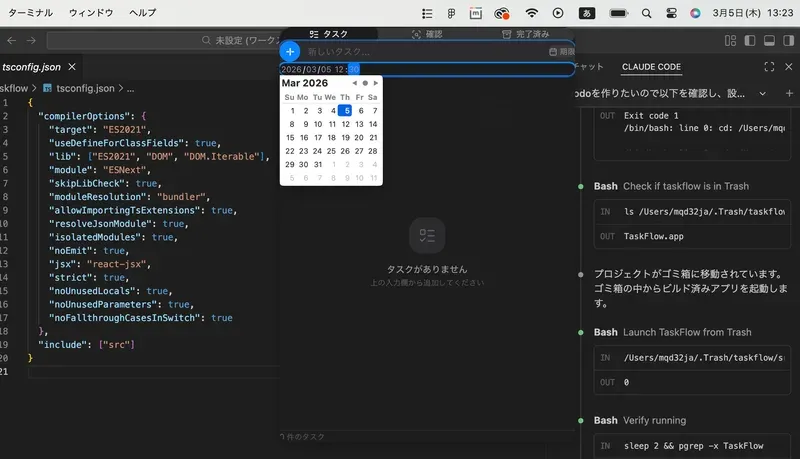Click the blue plus add-task button
The image size is (800, 459).
290,52
